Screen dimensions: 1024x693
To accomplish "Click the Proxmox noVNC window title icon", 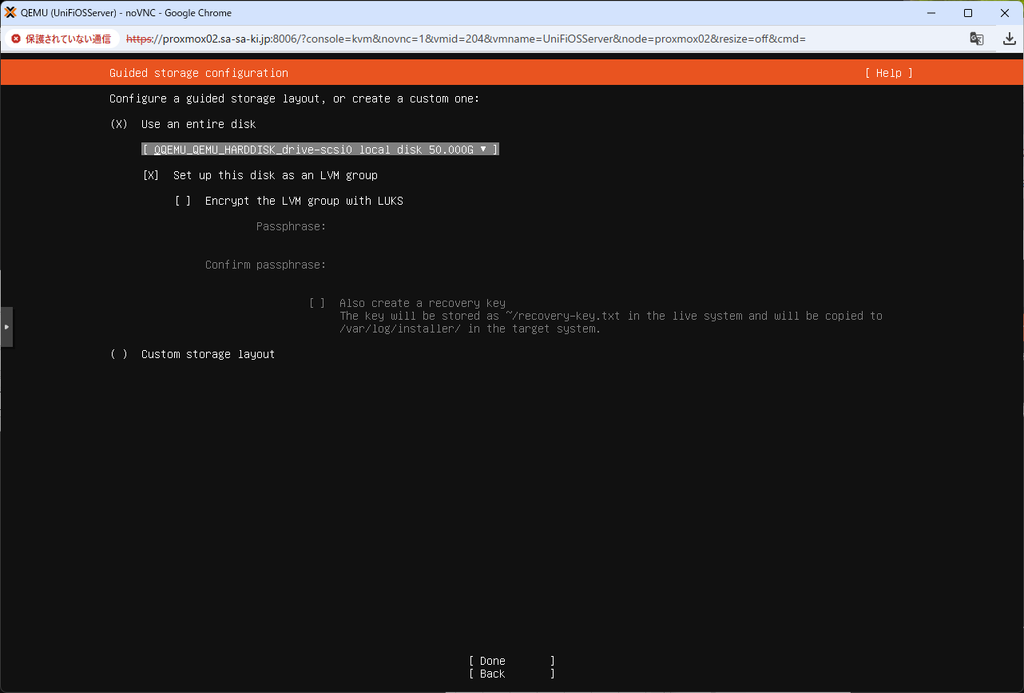I will pyautogui.click(x=10, y=12).
